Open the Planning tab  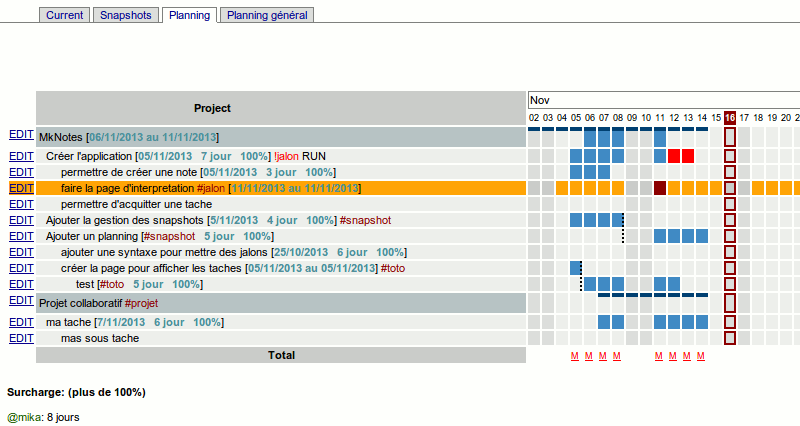pos(189,15)
